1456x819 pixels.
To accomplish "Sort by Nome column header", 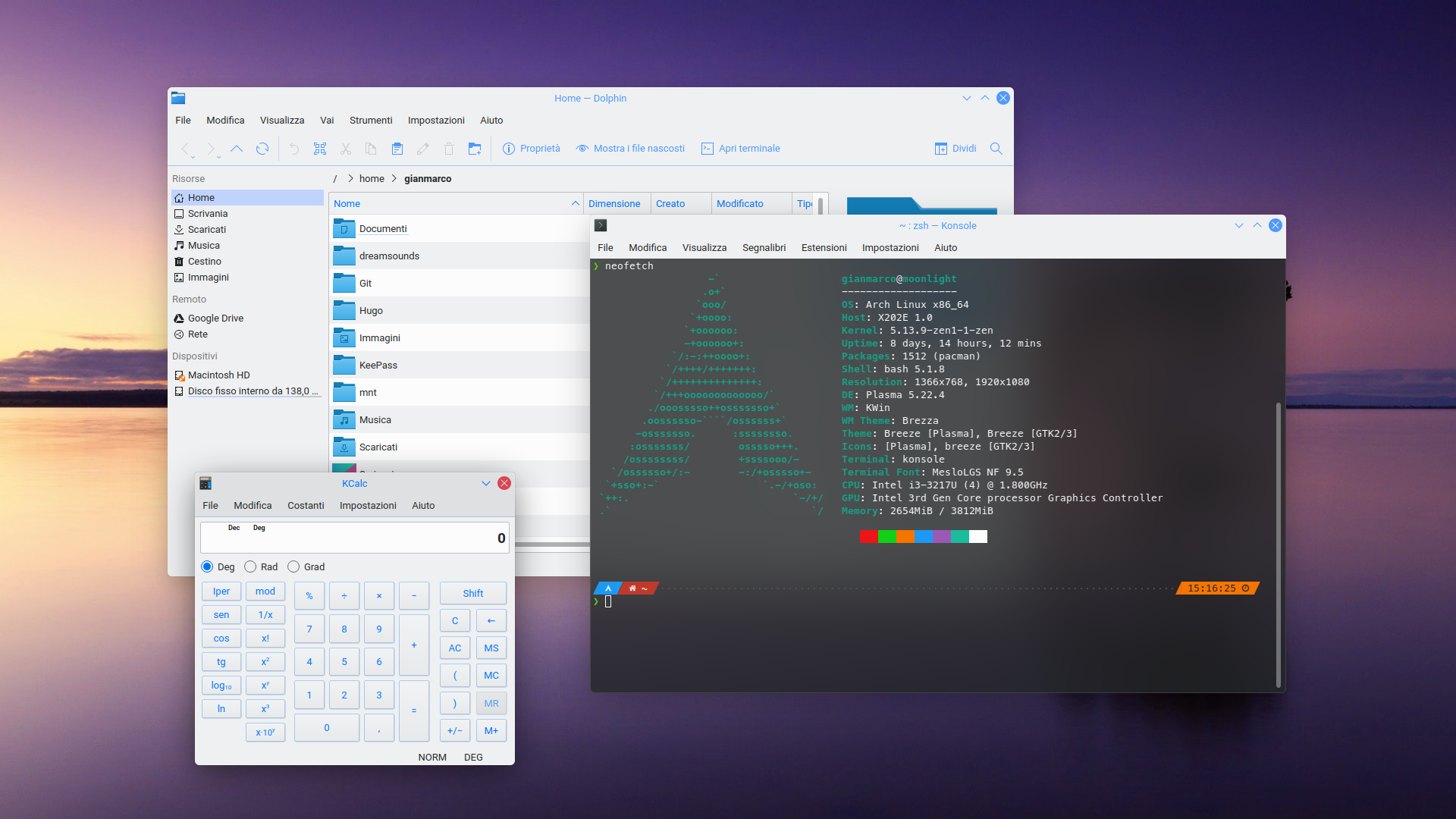I will pos(457,203).
